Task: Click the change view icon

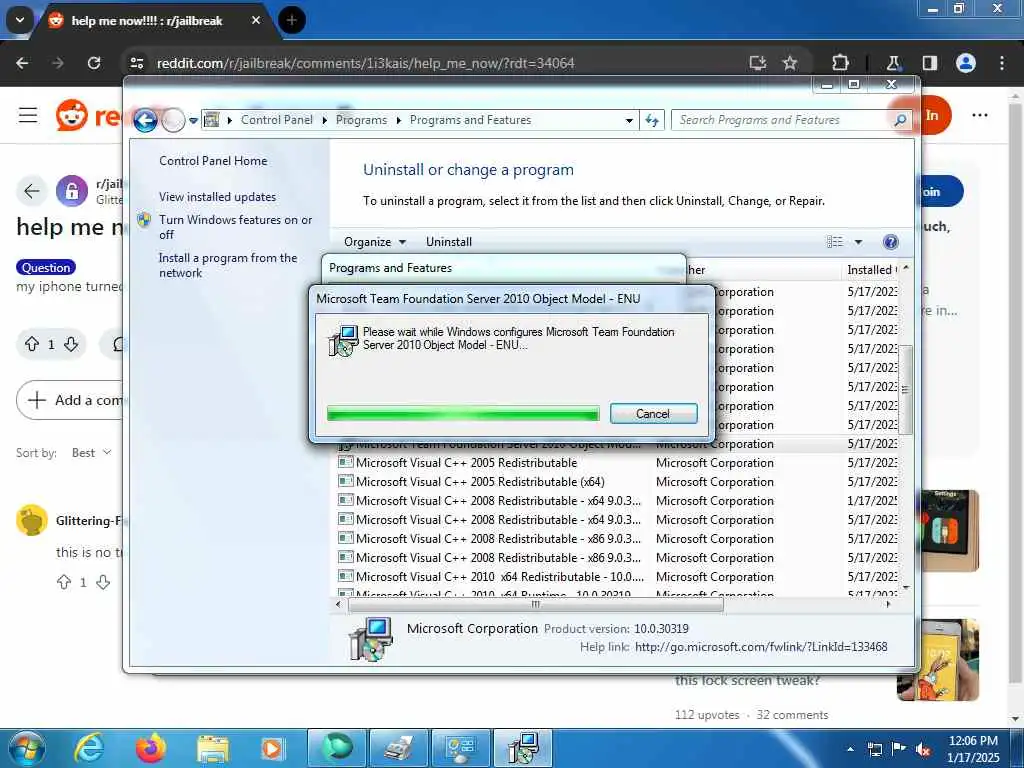Action: (x=835, y=242)
